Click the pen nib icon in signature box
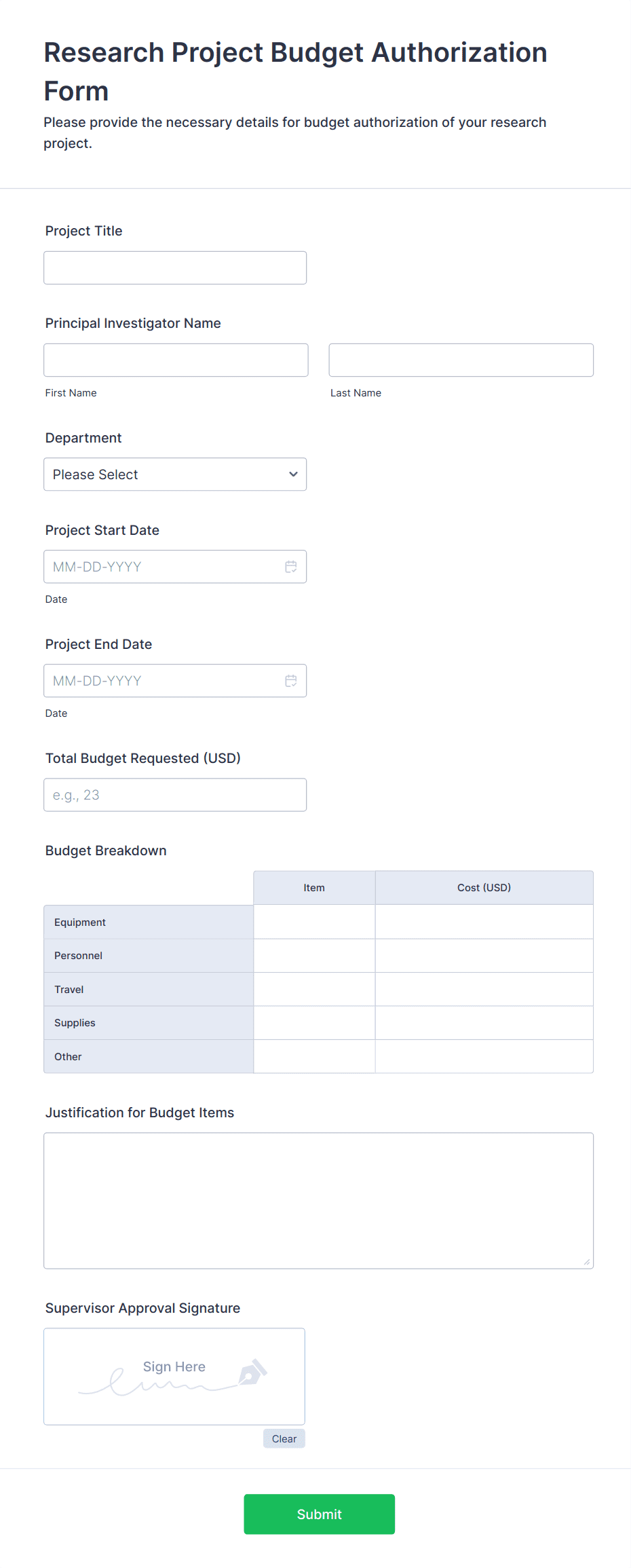 pyautogui.click(x=252, y=1372)
